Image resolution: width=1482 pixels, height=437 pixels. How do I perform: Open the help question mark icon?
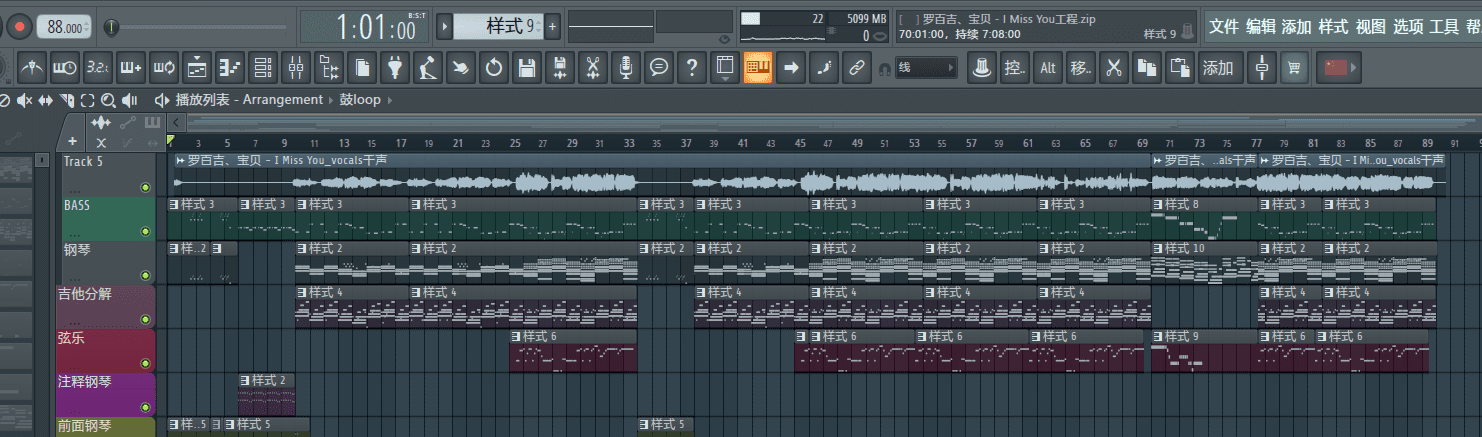(x=690, y=68)
